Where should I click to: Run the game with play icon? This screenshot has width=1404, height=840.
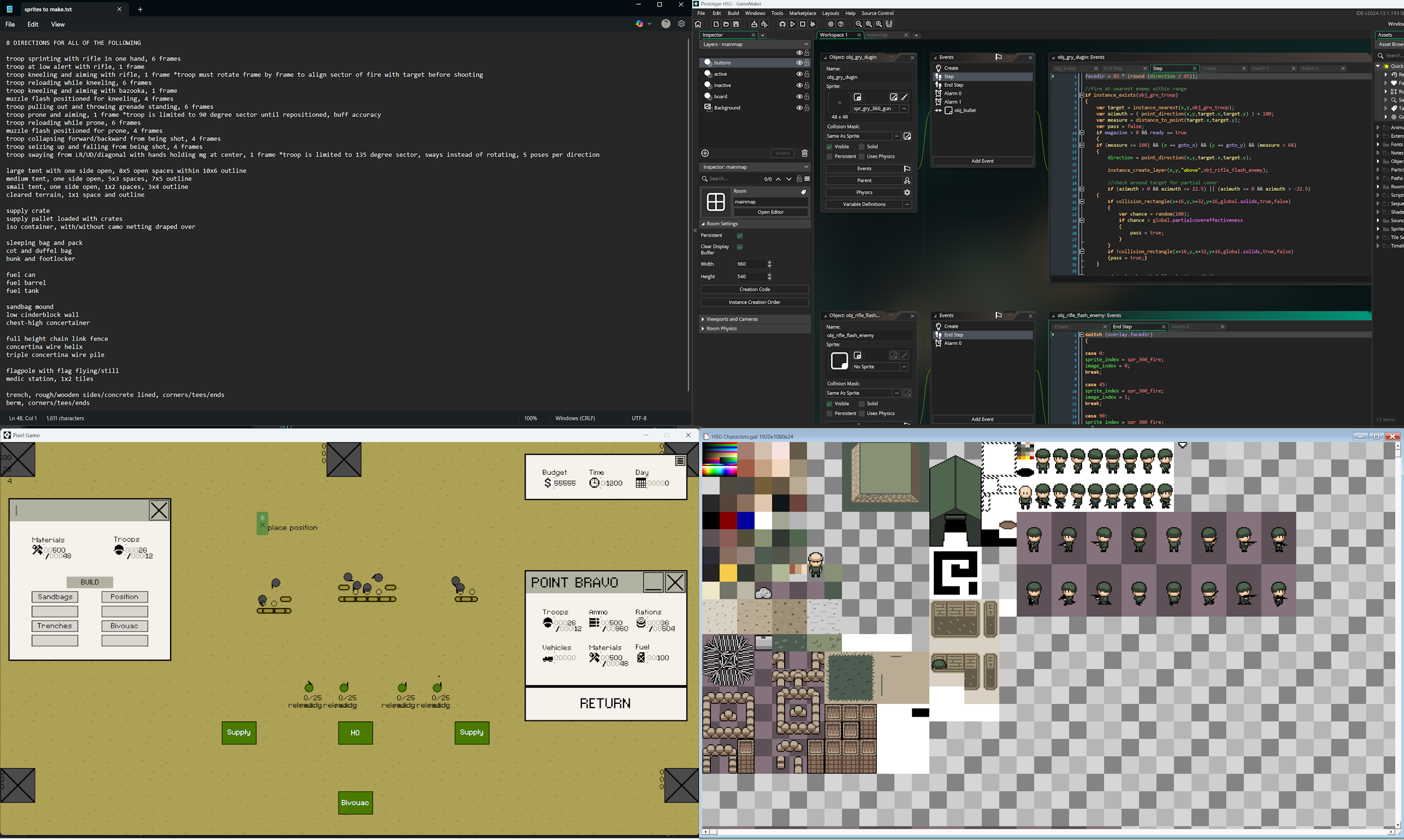[792, 24]
